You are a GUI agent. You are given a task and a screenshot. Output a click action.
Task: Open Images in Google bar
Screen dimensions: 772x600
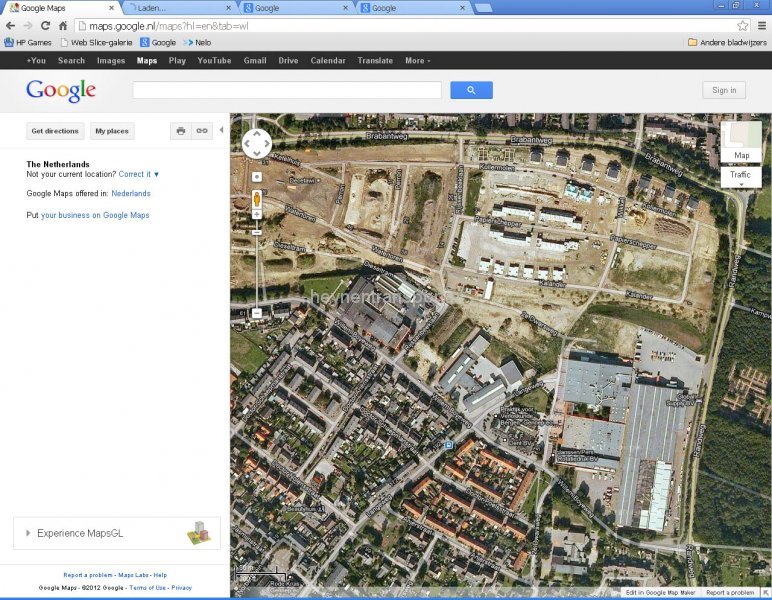(x=111, y=61)
